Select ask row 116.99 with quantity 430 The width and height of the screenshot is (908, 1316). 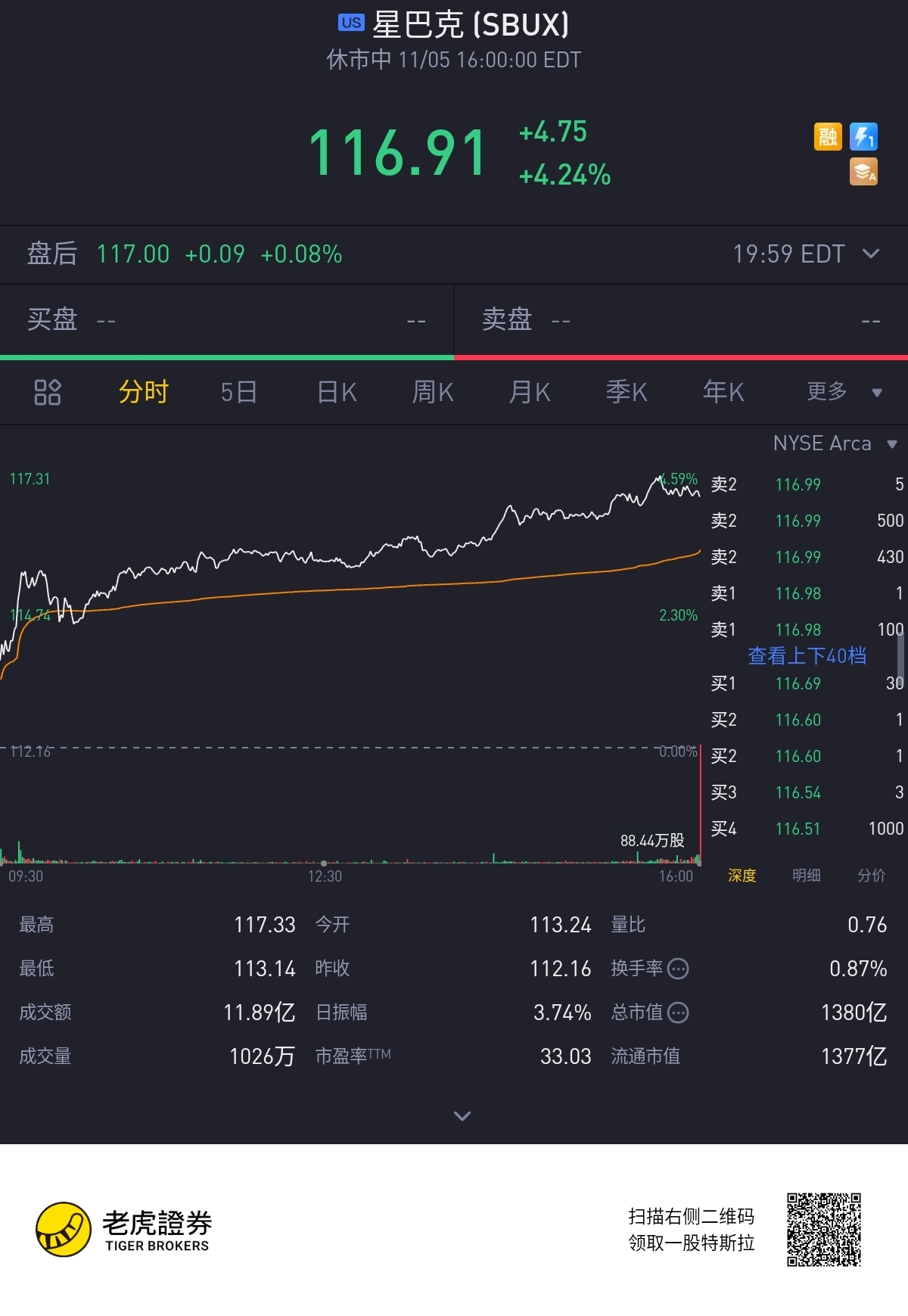coord(807,557)
